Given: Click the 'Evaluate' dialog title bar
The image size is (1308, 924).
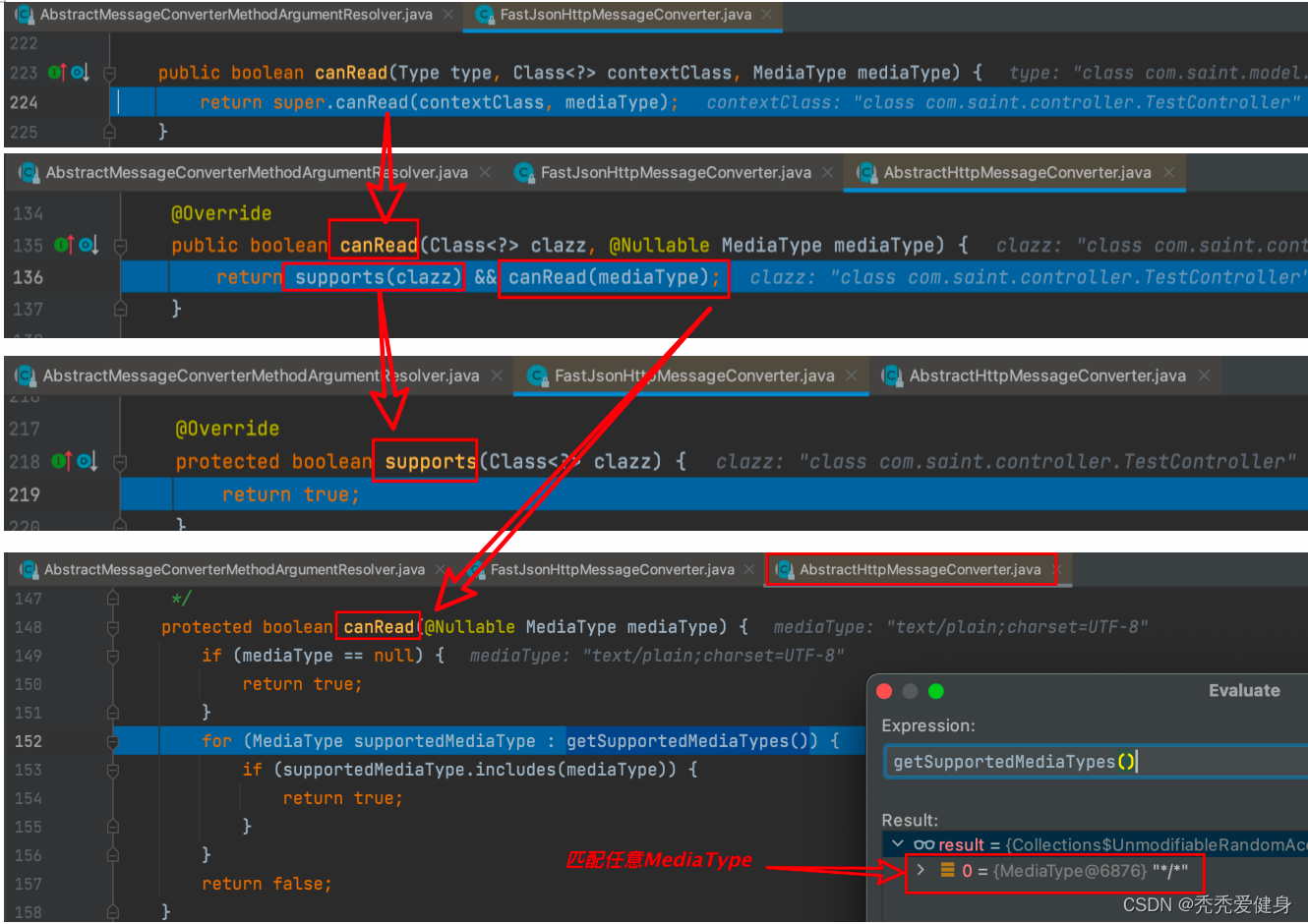Looking at the screenshot, I should coord(1088,691).
